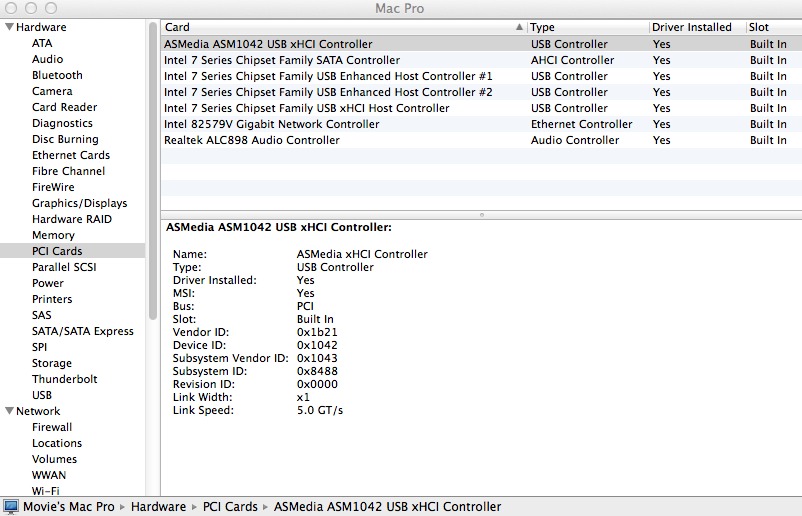Click the Ethernet Controller type cell
The image size is (802, 516).
click(582, 124)
